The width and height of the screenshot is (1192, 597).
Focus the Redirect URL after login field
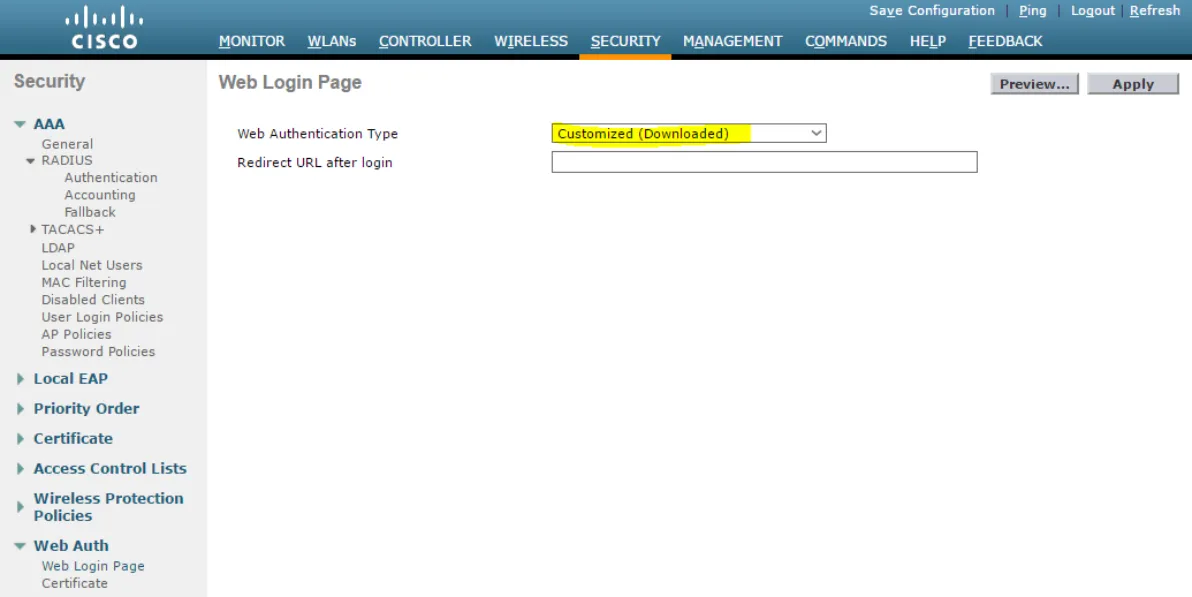click(764, 162)
